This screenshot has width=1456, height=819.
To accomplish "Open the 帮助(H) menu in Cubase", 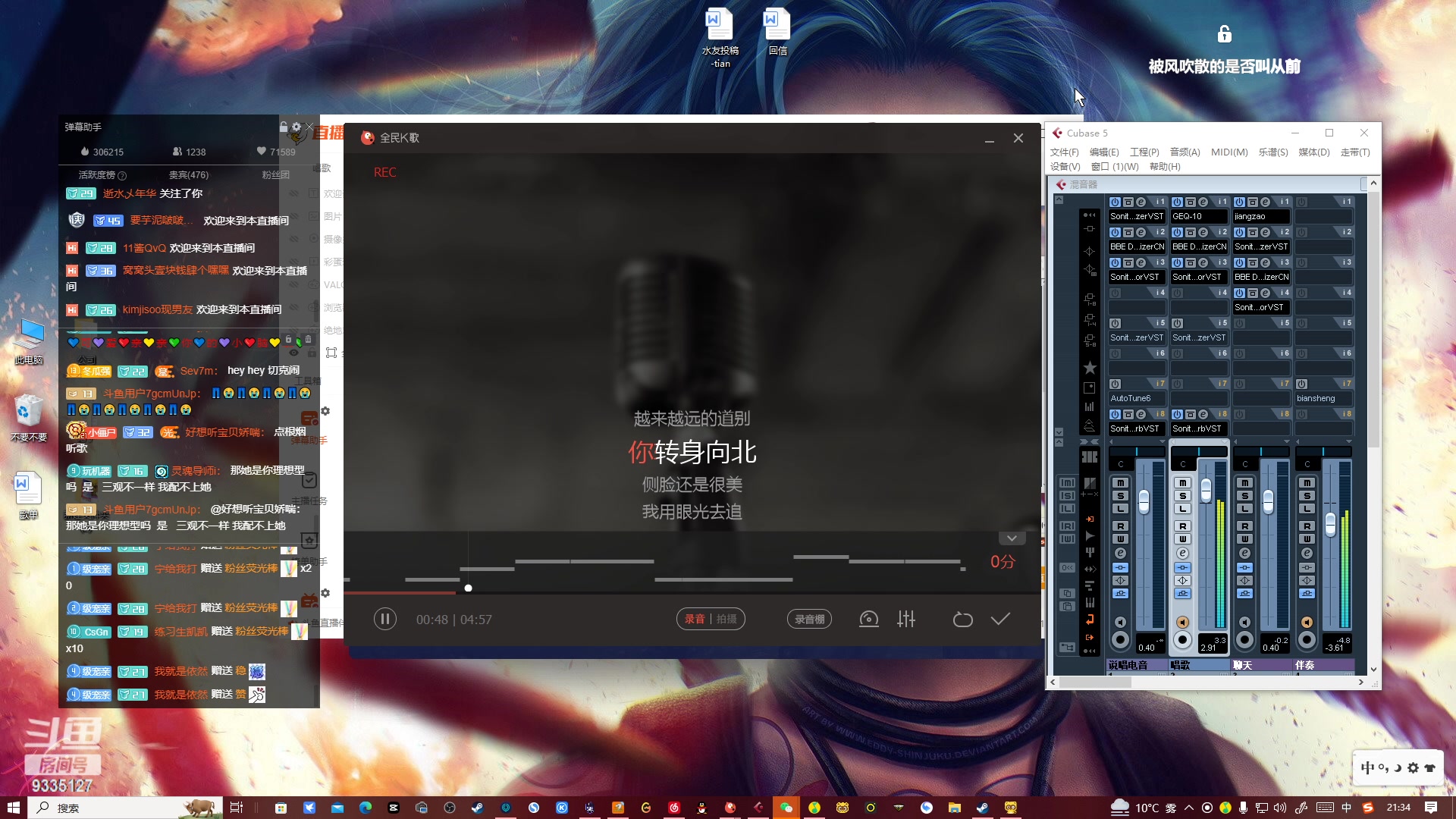I will (x=1165, y=167).
